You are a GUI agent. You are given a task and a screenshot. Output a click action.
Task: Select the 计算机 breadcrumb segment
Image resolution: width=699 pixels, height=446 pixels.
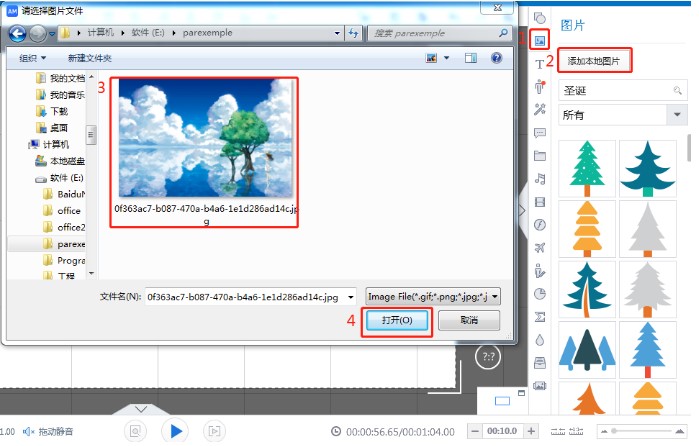[x=100, y=33]
